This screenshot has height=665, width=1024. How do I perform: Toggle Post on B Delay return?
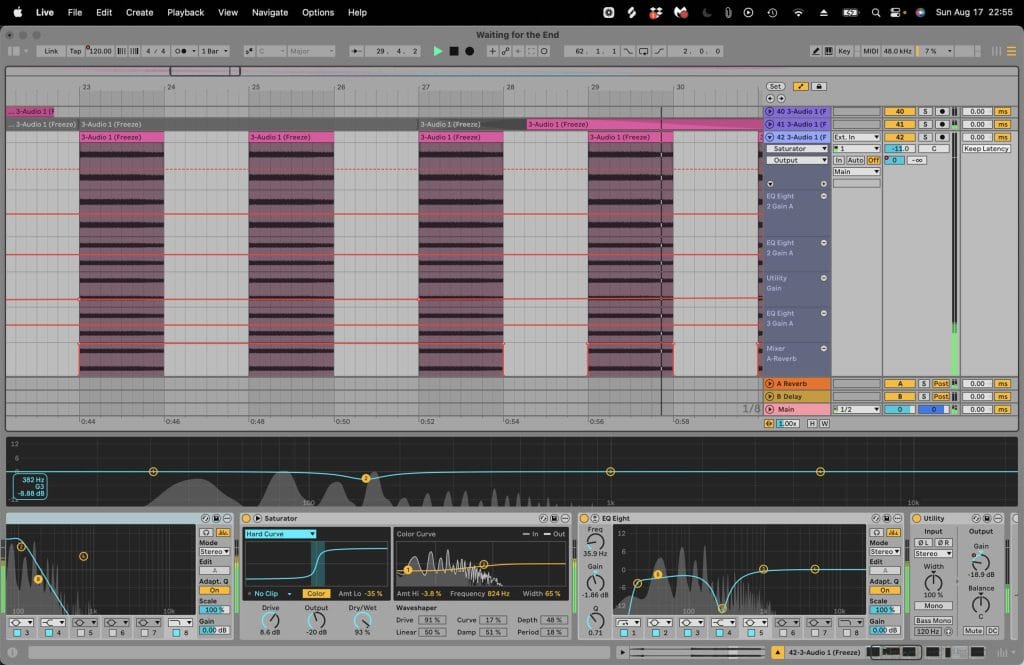(940, 397)
